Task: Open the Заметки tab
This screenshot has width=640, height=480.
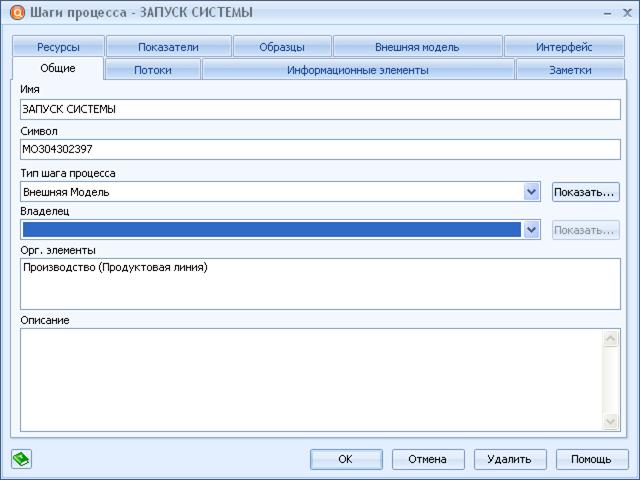Action: 570,70
